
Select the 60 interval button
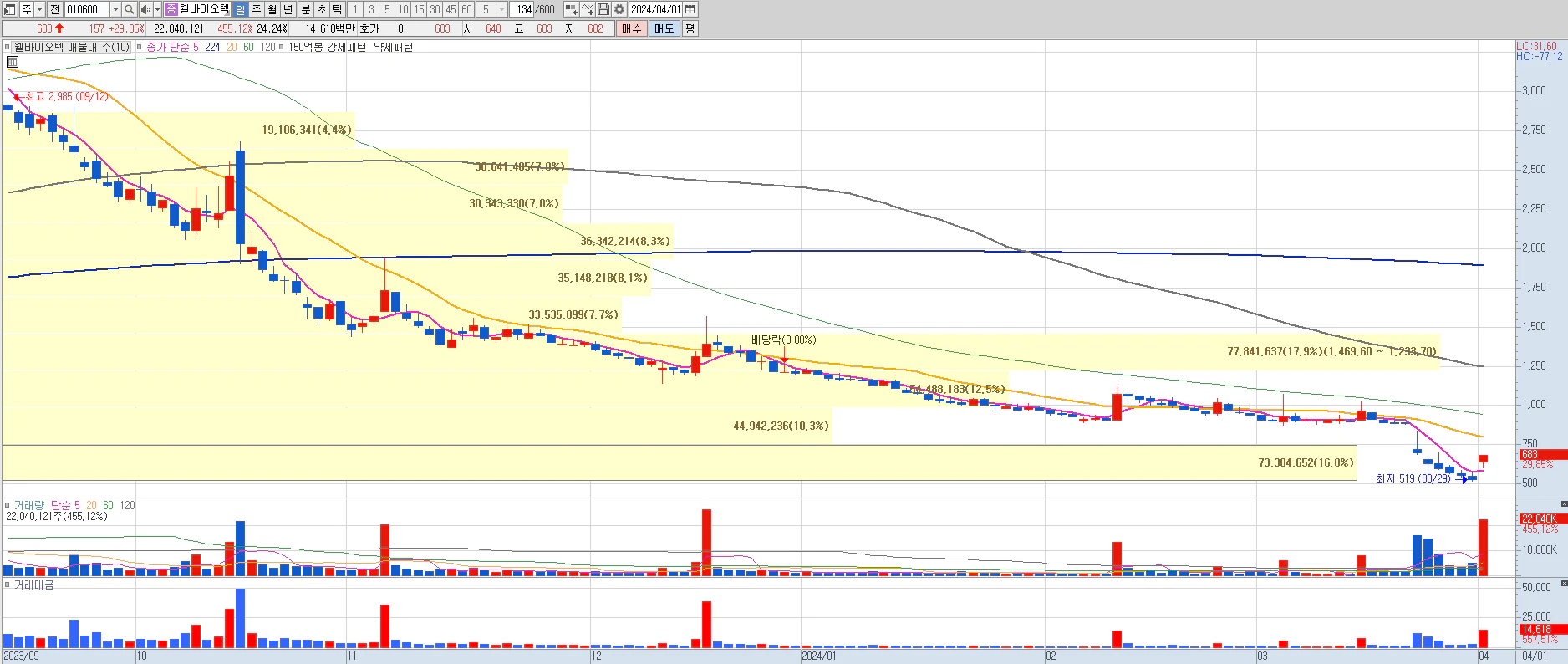point(466,9)
